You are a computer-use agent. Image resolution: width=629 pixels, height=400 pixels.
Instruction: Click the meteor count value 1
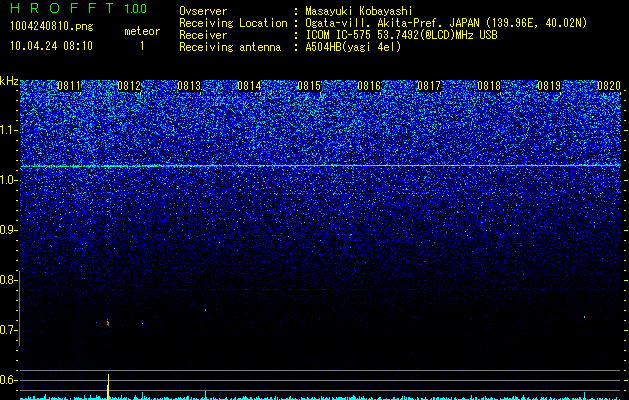tap(142, 46)
